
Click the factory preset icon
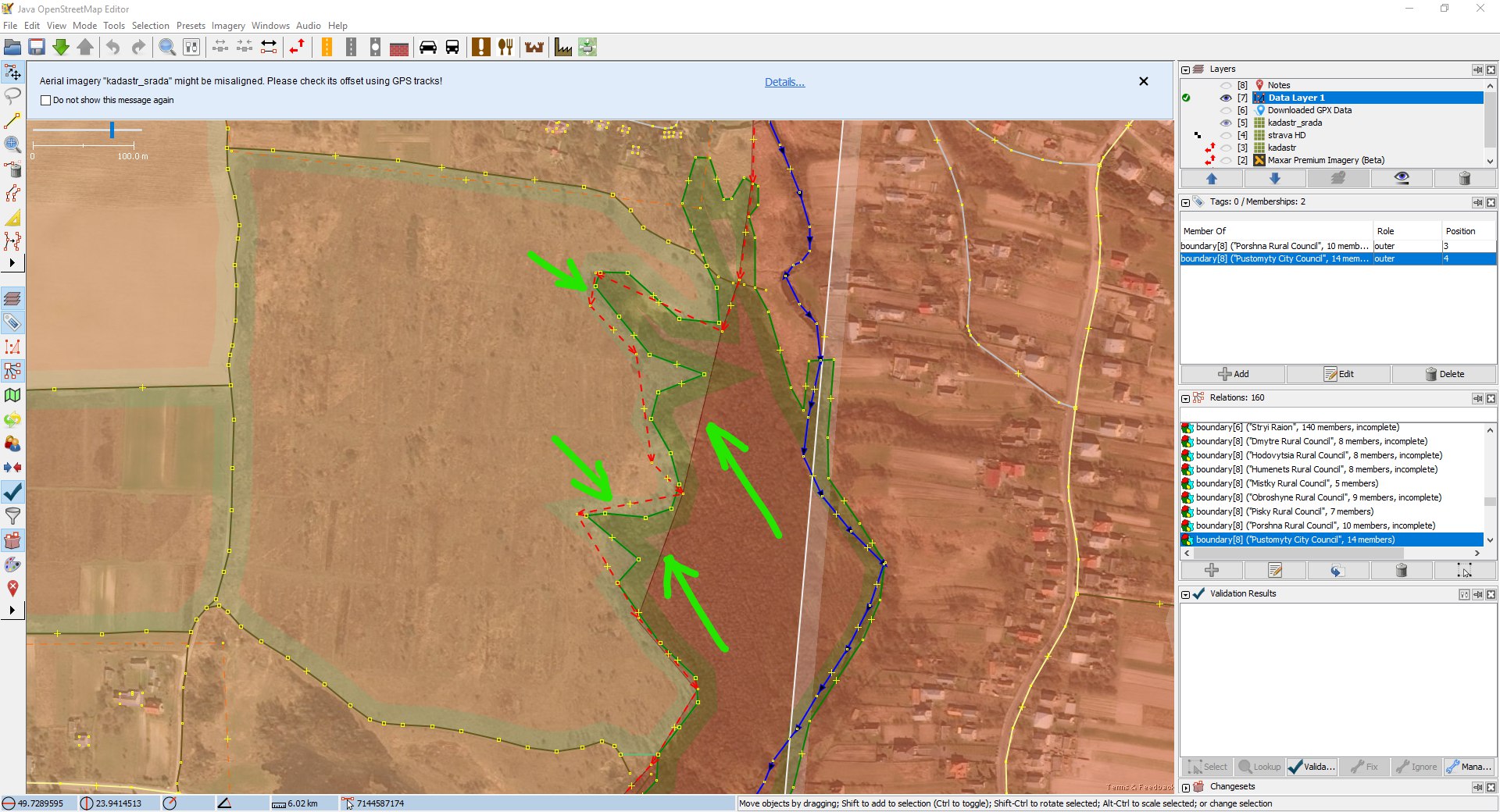click(563, 48)
